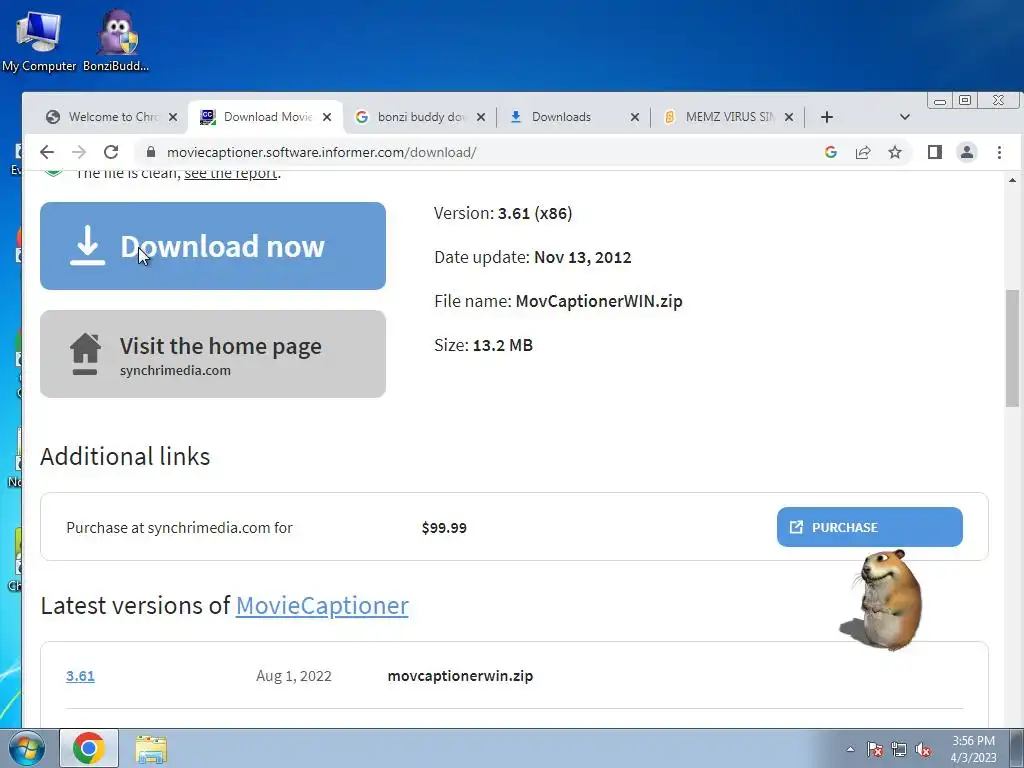The image size is (1024, 768).
Task: Click the PURCHASE button
Action: (869, 527)
